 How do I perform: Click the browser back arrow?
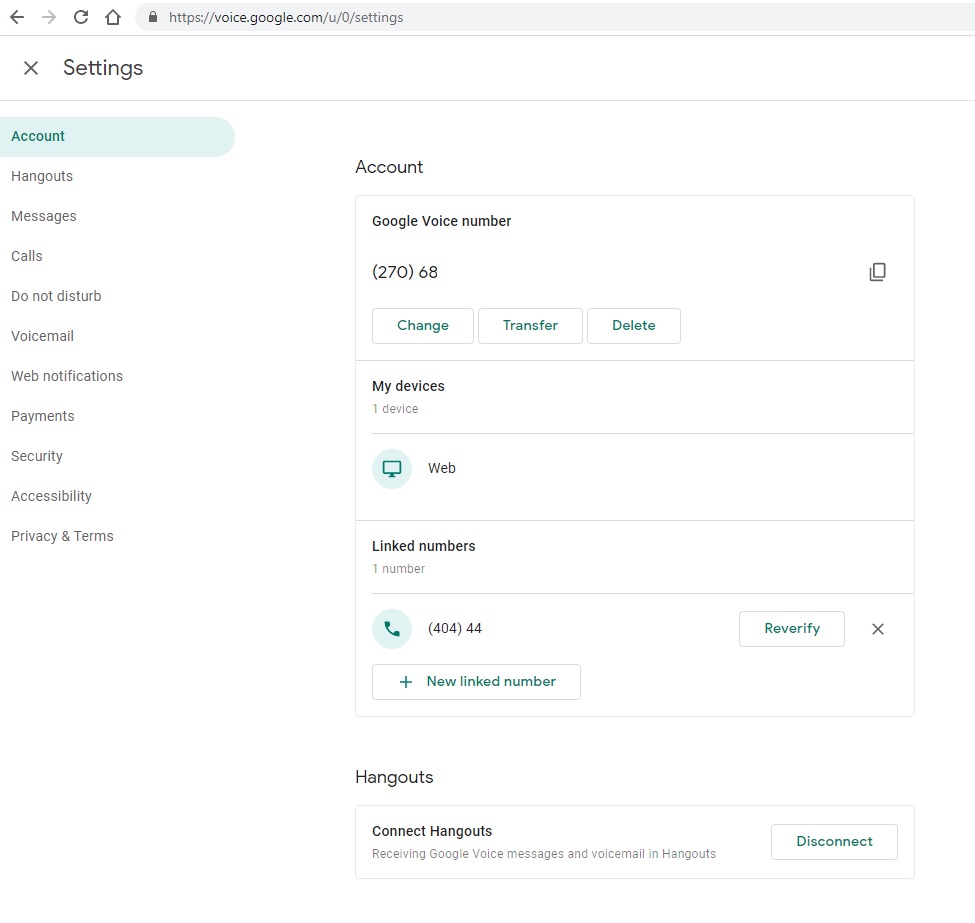[17, 17]
